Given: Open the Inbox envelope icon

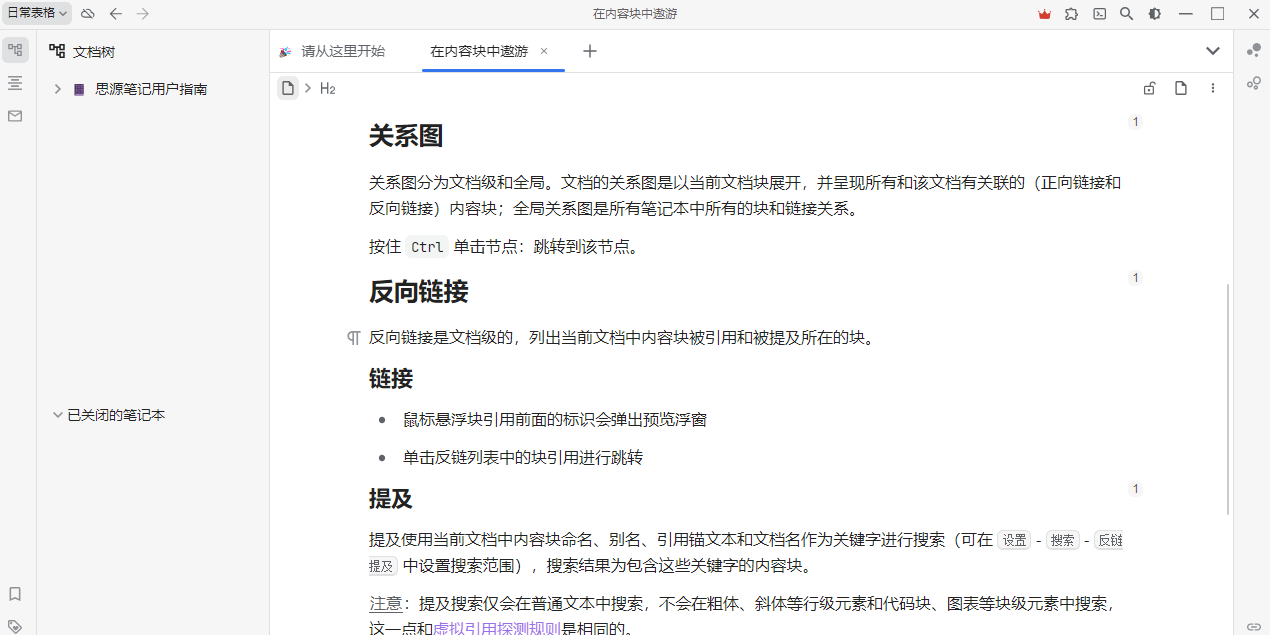Looking at the screenshot, I should [15, 116].
